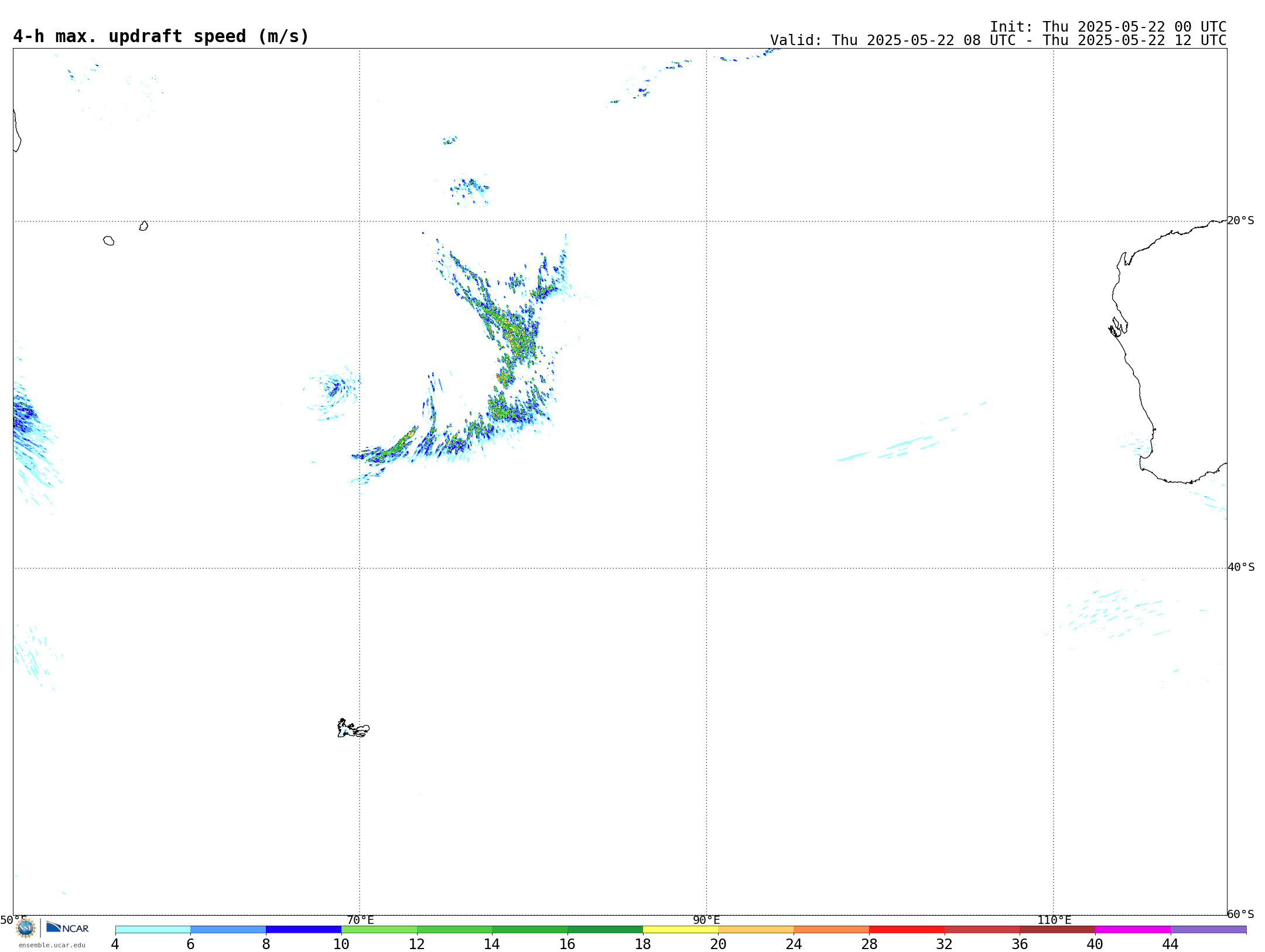
Task: Click the 110°E longitude label
Action: point(1054,920)
